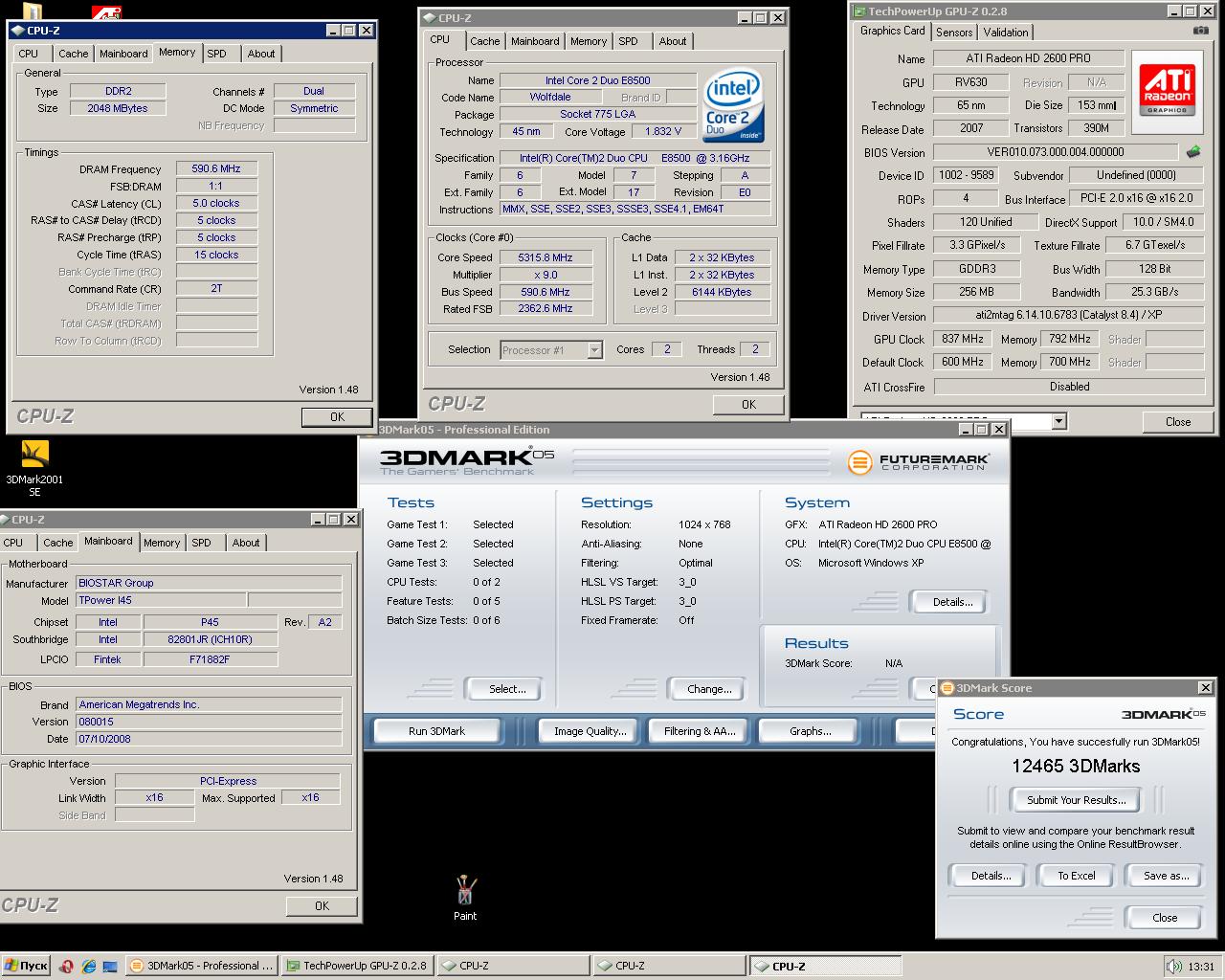Click OK in CPU-Z memory window
This screenshot has height=980, width=1225.
[x=337, y=416]
